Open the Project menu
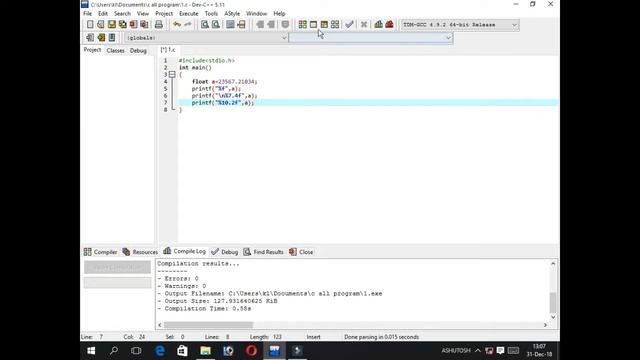Viewport: 640px width, 360px height. 164,13
